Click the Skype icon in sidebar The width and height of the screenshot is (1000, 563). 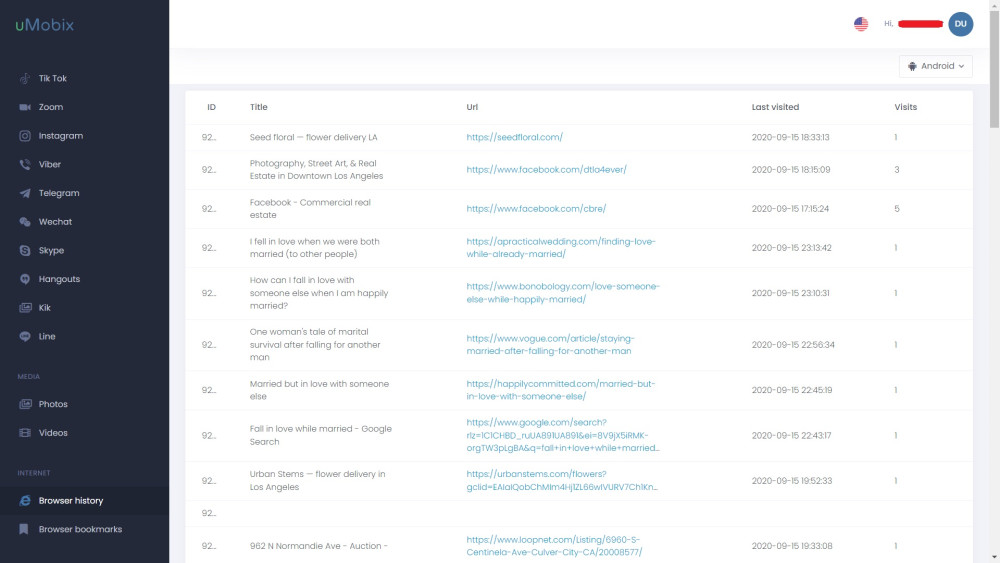[x=25, y=251]
